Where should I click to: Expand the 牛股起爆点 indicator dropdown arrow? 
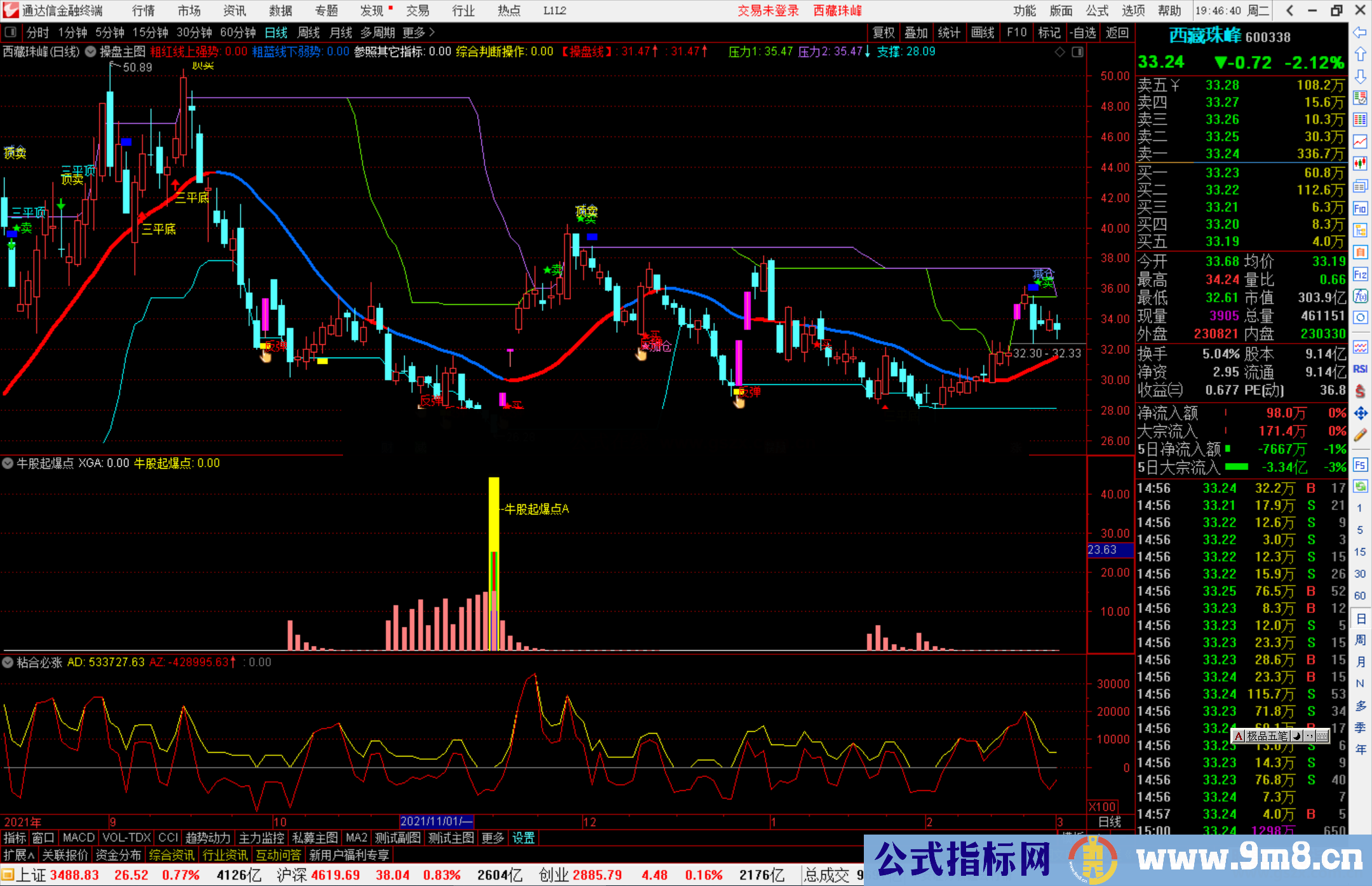pos(8,464)
